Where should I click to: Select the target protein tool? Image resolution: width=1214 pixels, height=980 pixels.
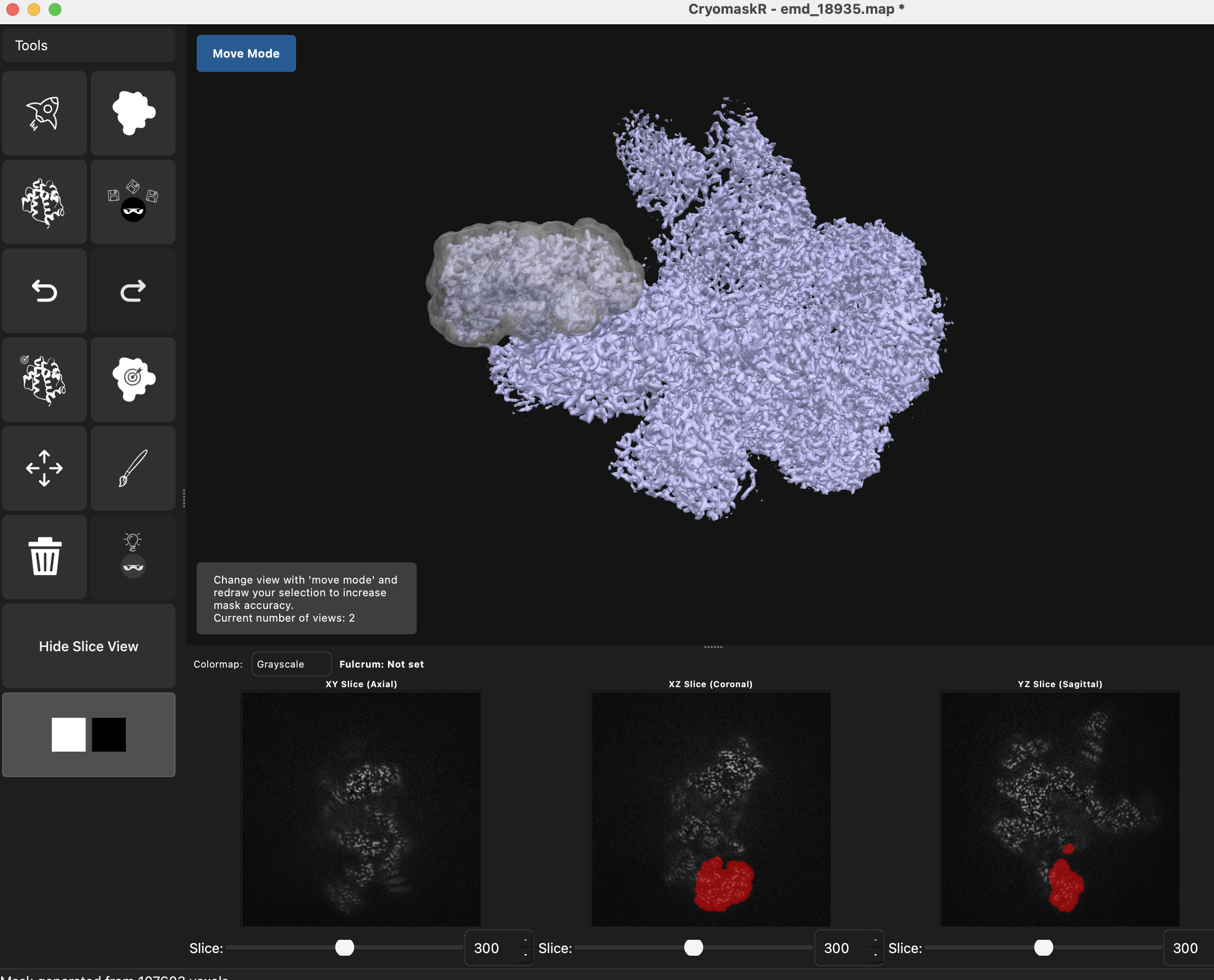44,380
